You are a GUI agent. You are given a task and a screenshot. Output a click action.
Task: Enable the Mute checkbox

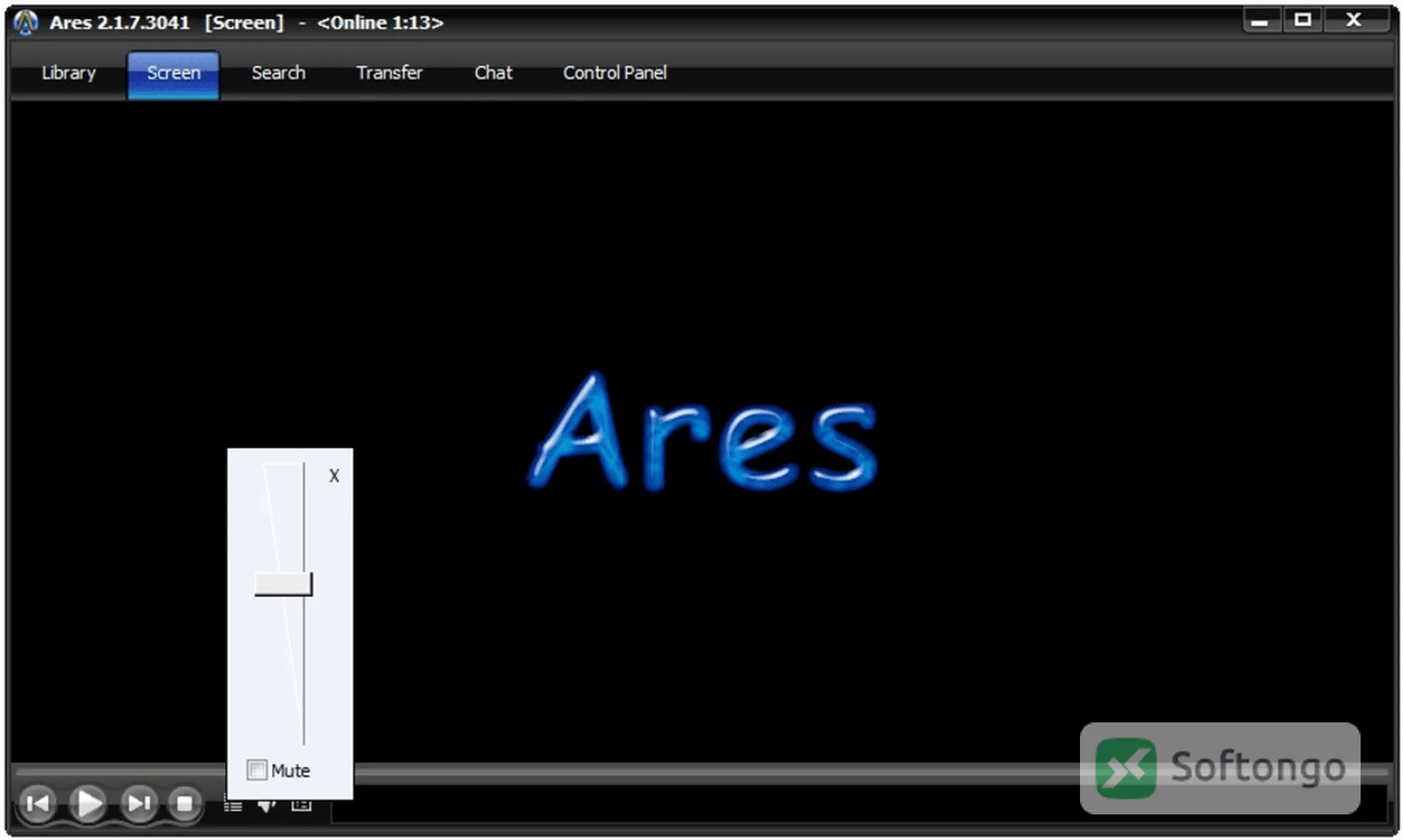256,770
